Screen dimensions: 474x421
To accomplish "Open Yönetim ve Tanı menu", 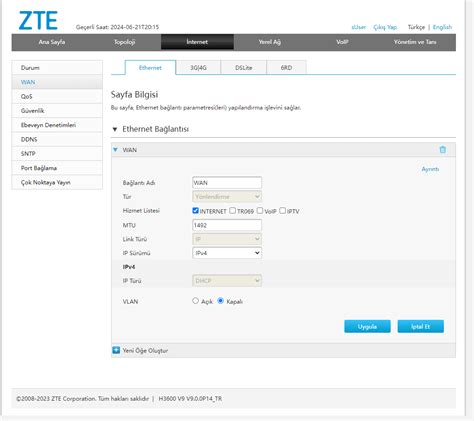I will coord(415,42).
